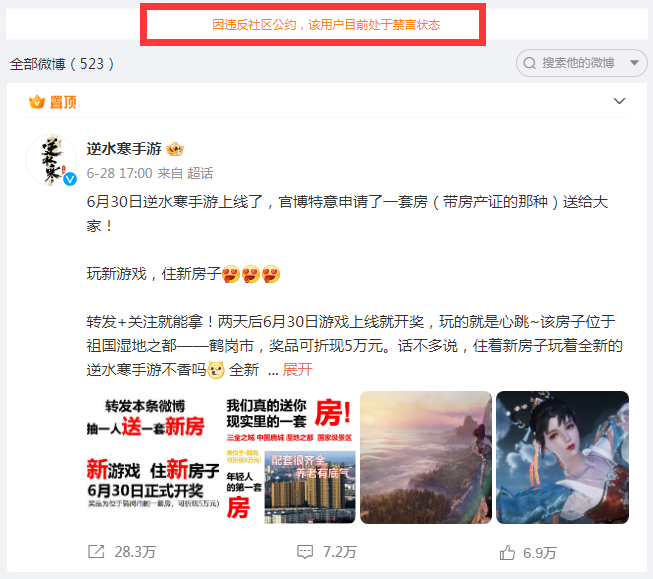Like the post with thumbs-up icon

507,553
